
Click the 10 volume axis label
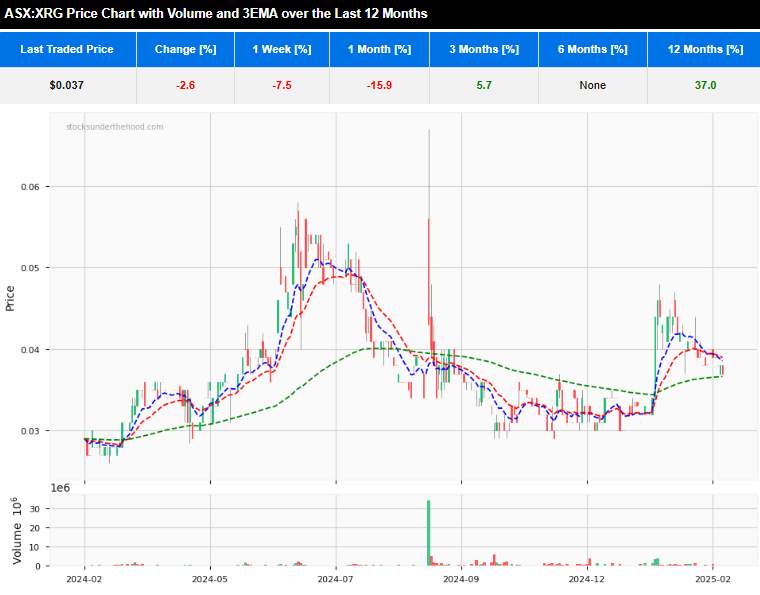point(35,547)
